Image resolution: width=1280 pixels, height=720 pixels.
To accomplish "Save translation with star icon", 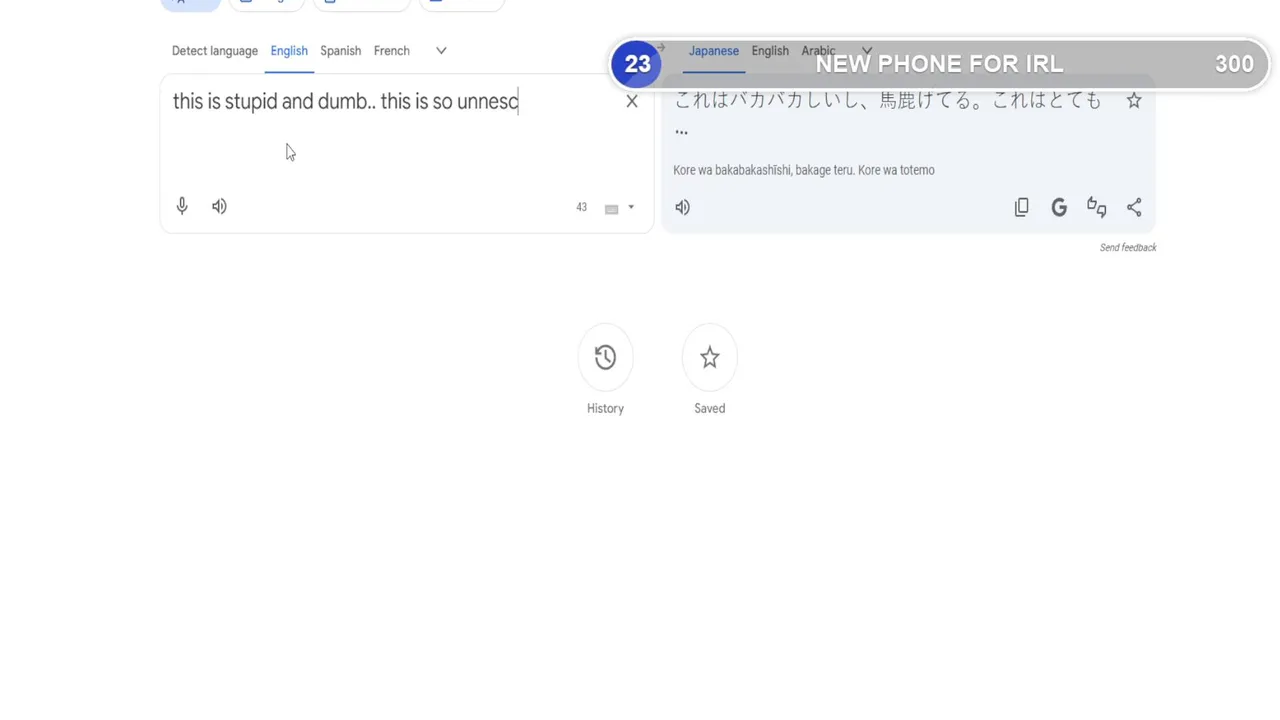I will (1134, 100).
